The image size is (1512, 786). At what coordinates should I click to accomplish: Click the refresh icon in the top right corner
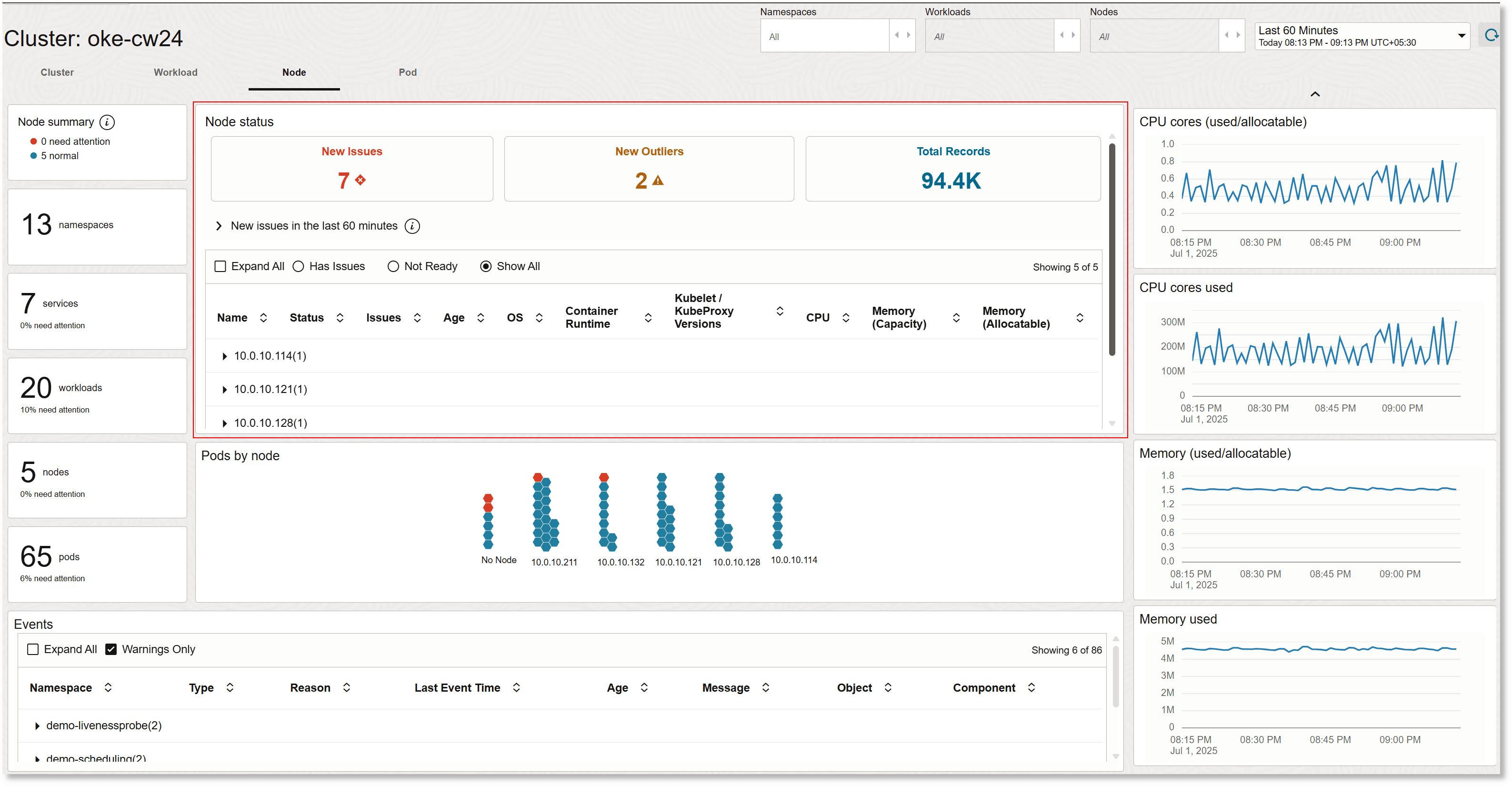(1492, 35)
